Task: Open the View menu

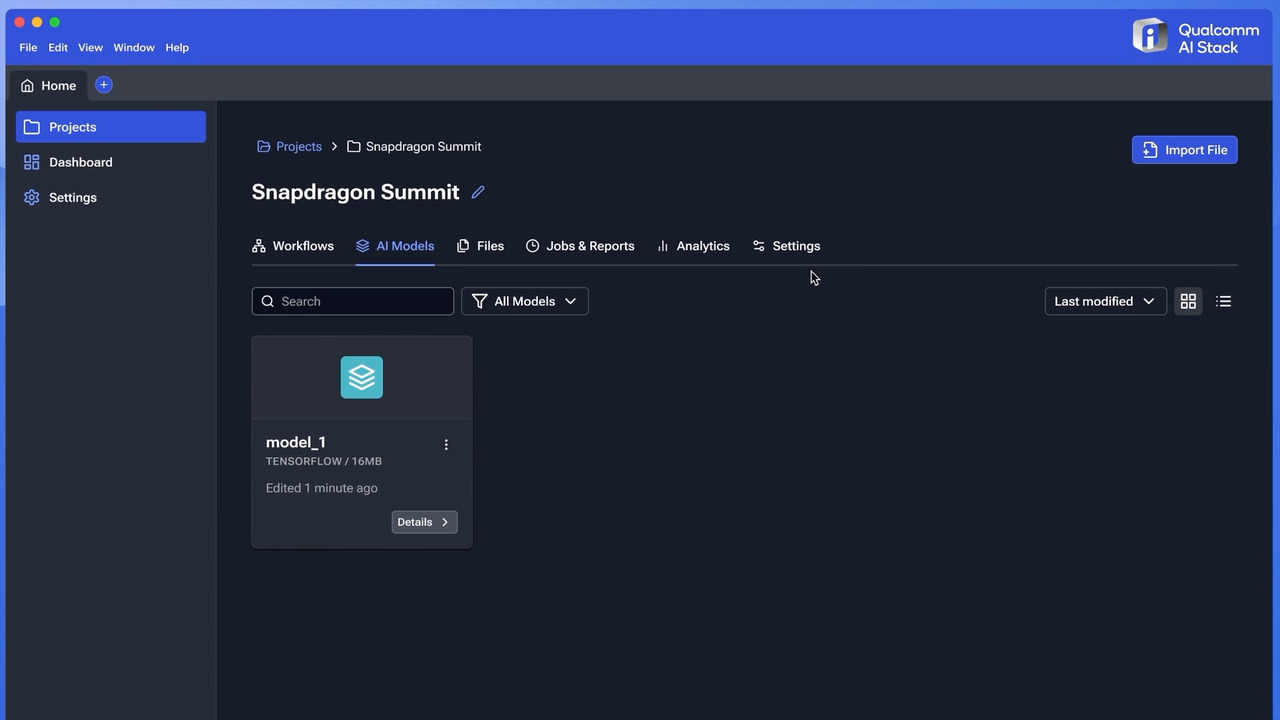Action: [x=90, y=47]
